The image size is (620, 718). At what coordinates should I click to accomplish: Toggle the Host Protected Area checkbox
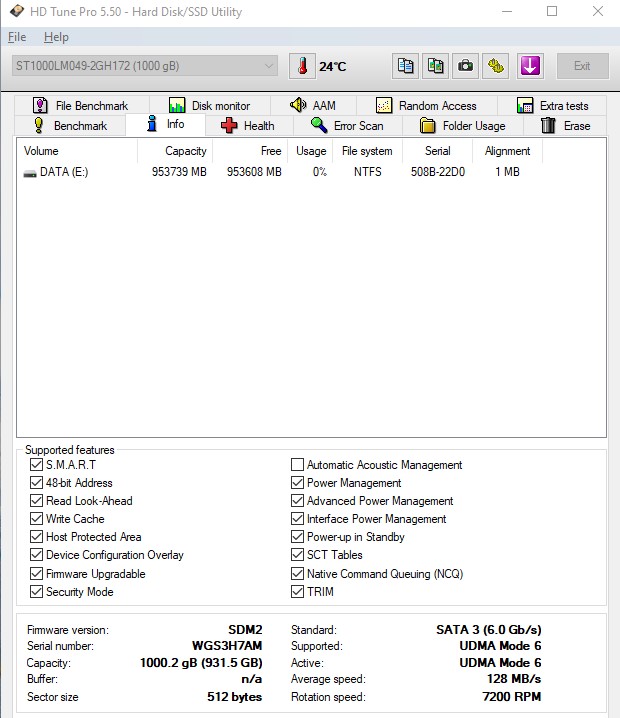coord(36,537)
